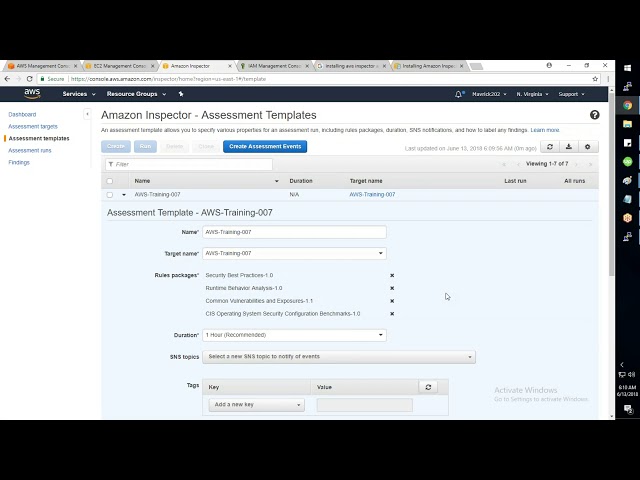This screenshot has height=480, width=640.
Task: Switch to EC2 Management Console tab
Action: [120, 66]
